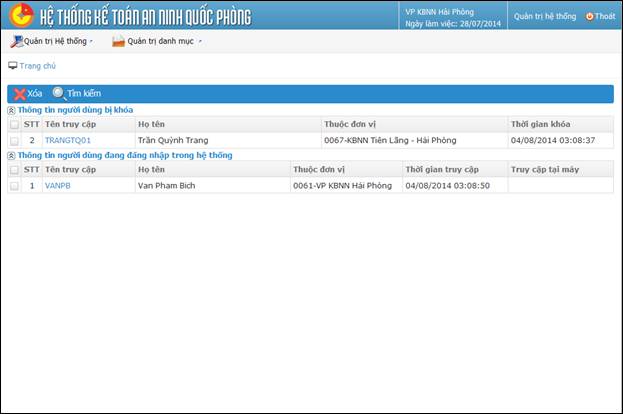The image size is (623, 414).
Task: Click Thông tin người dùng bị khóa heading
Action: 75,110
